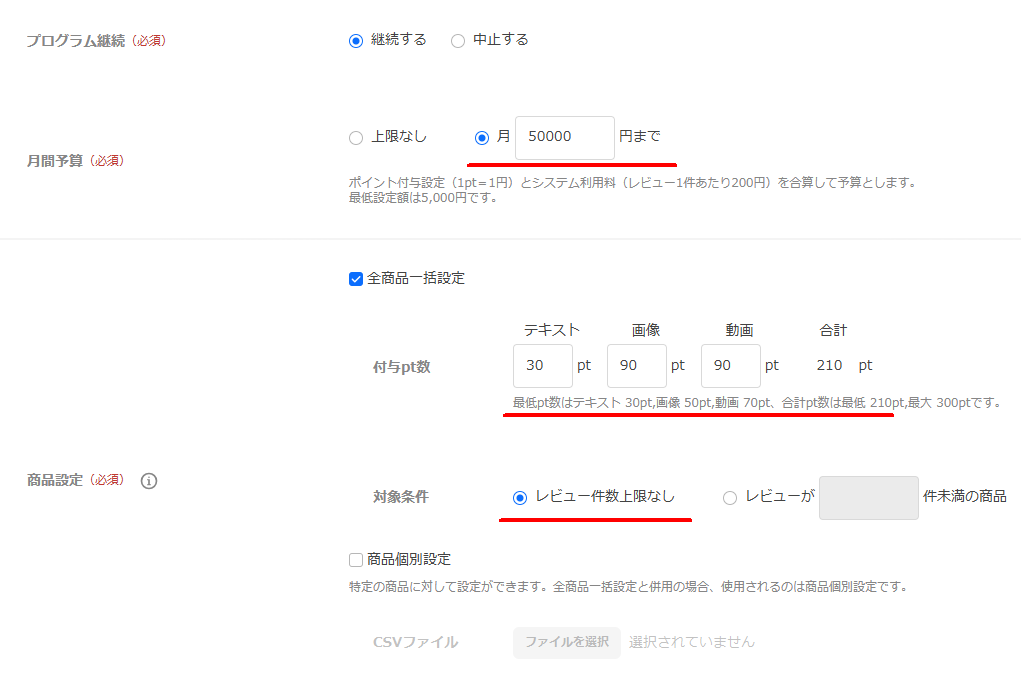Enable the 商品個別設定 checkbox
Image resolution: width=1021 pixels, height=683 pixels.
(356, 560)
